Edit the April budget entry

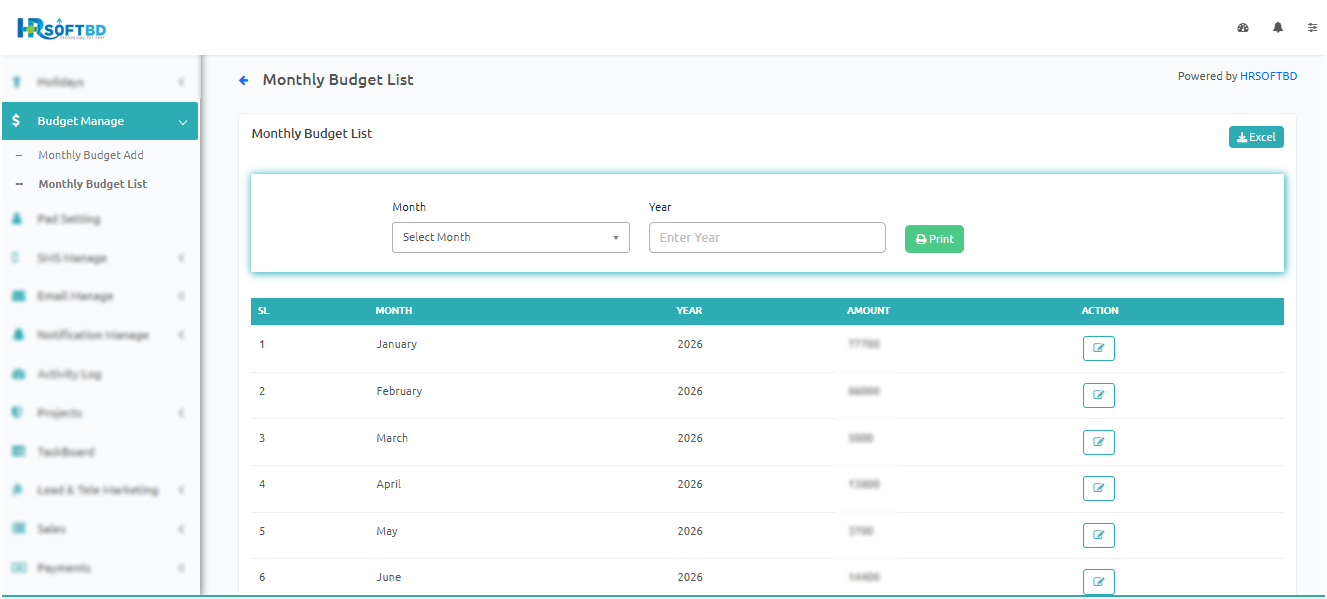[x=1098, y=488]
